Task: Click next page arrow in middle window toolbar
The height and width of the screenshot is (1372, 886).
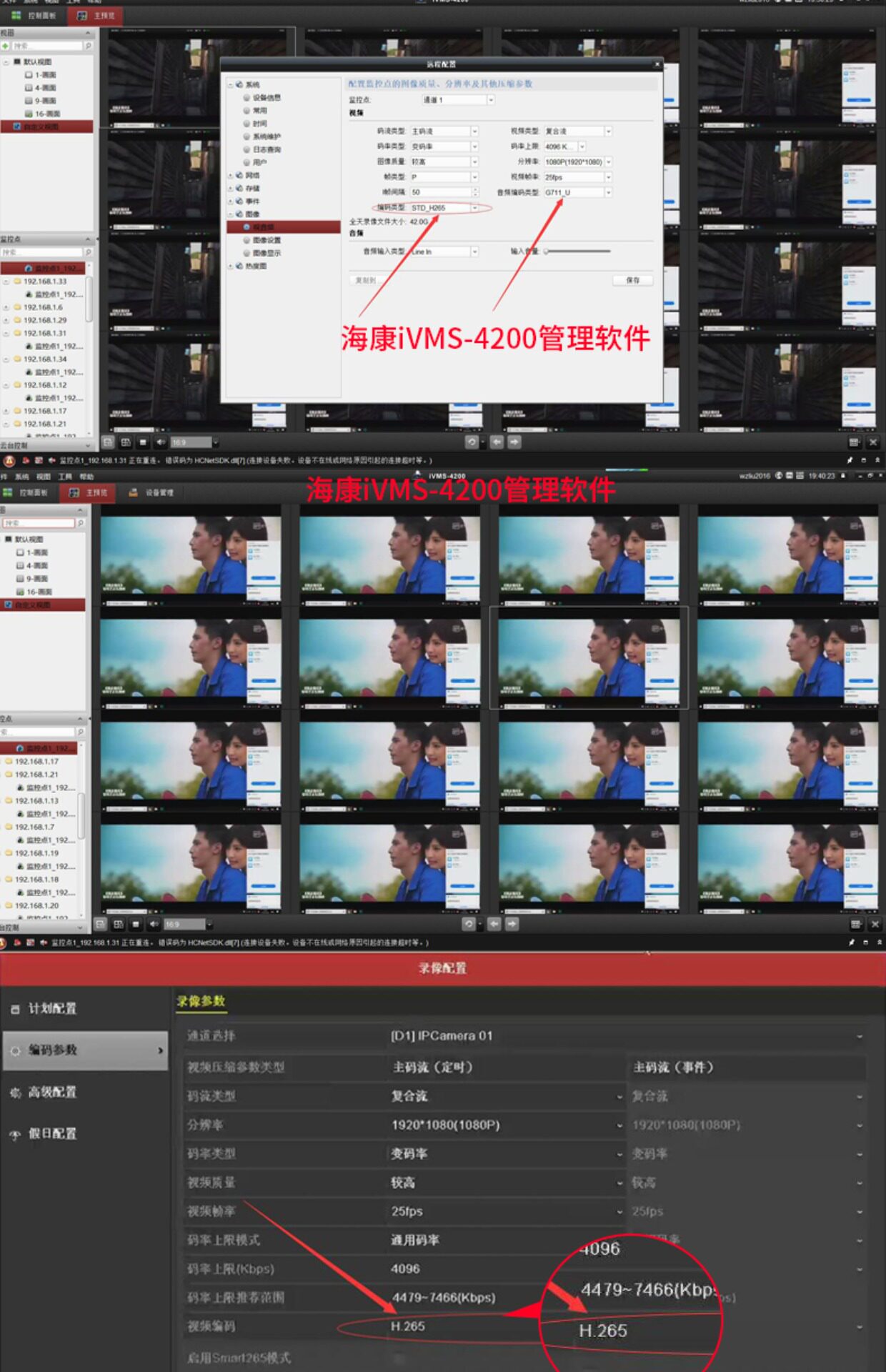Action: (512, 924)
